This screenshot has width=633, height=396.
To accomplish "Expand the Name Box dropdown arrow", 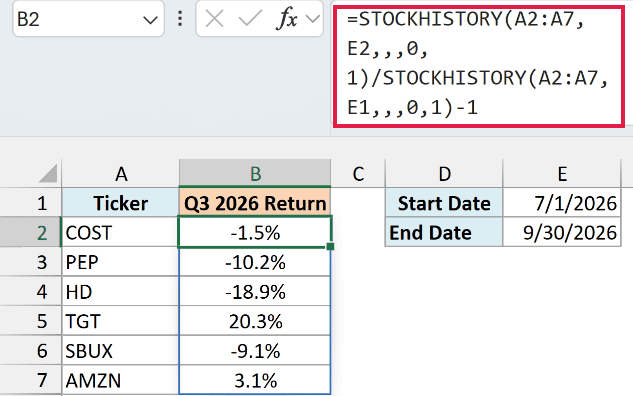I will click(150, 19).
